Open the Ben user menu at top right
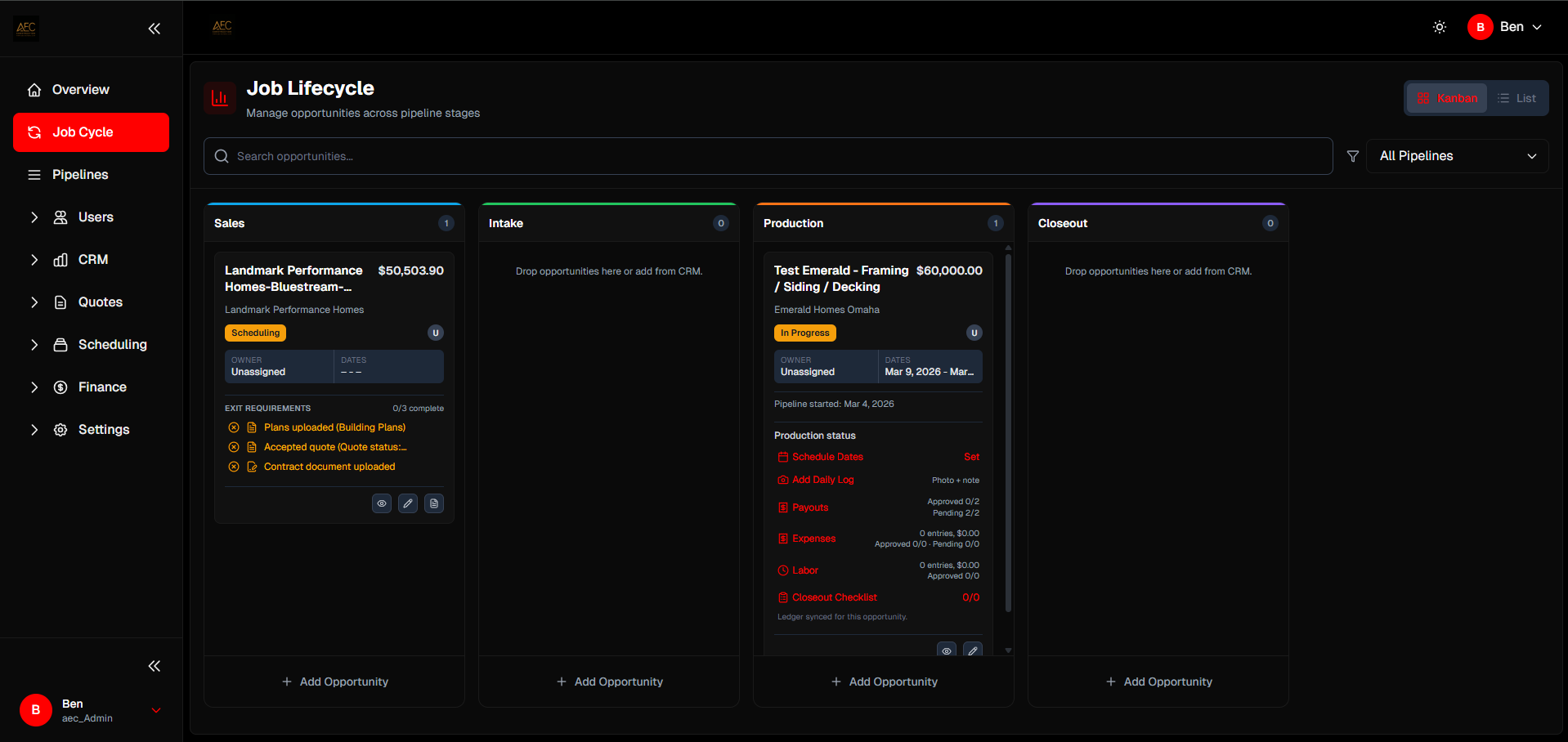The height and width of the screenshot is (742, 1568). click(1505, 27)
